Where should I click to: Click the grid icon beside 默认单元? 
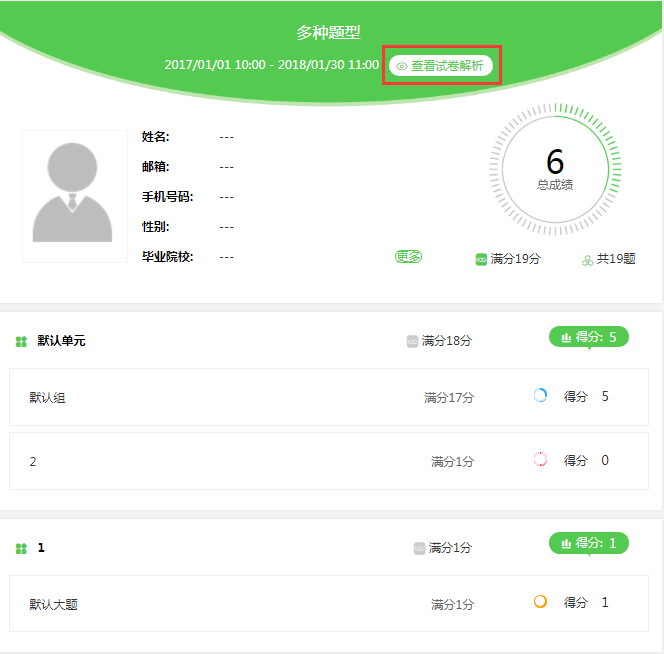pyautogui.click(x=21, y=341)
